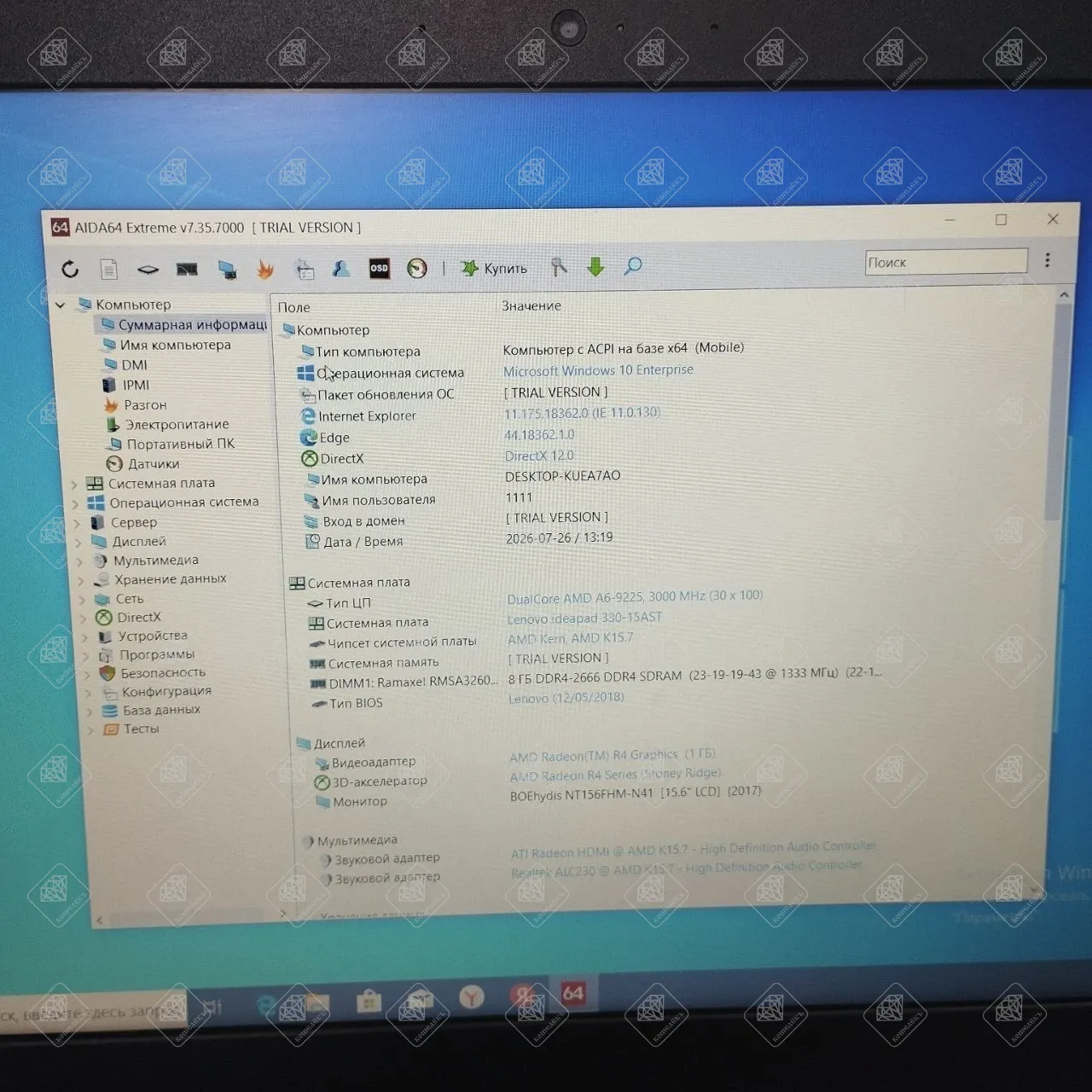Open the AMD Radeon(TM) R4 Graphics link
Image resolution: width=1092 pixels, height=1092 pixels.
613,755
